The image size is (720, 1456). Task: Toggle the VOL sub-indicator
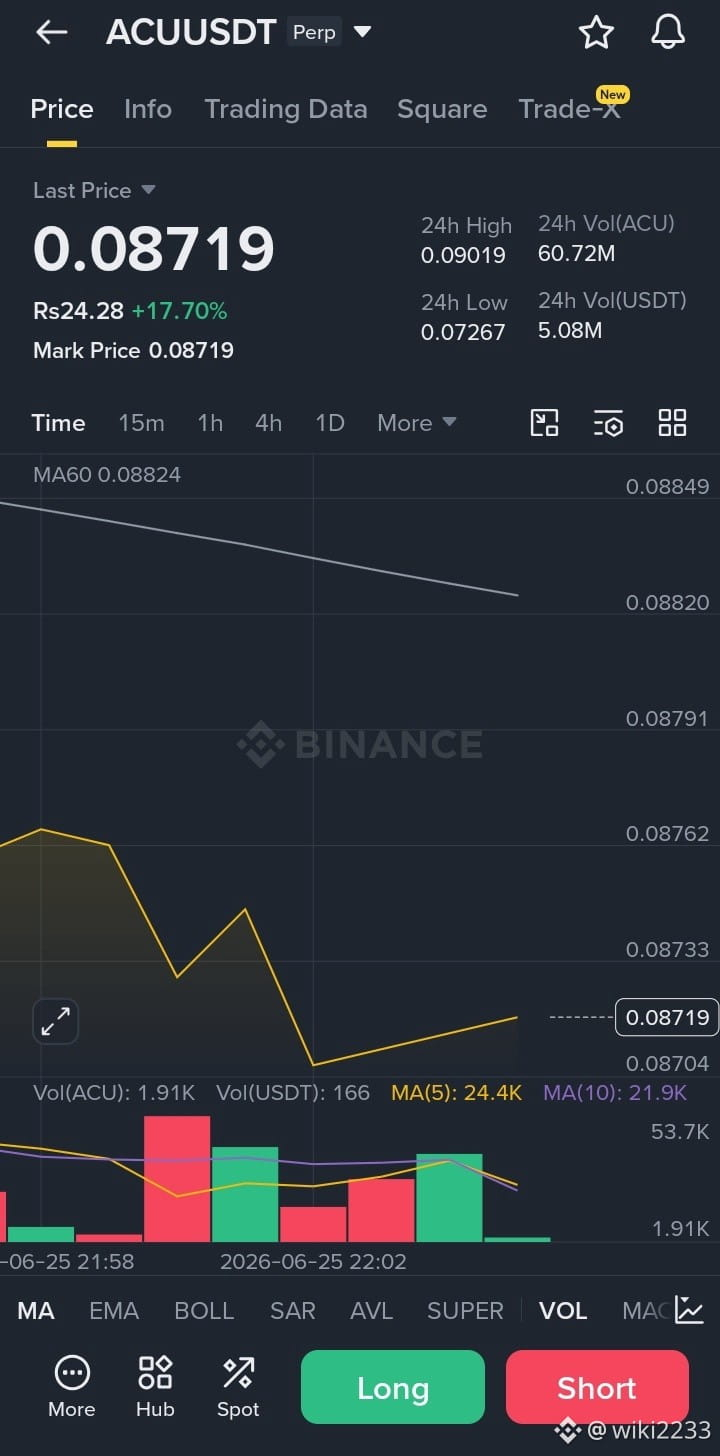coord(563,1311)
